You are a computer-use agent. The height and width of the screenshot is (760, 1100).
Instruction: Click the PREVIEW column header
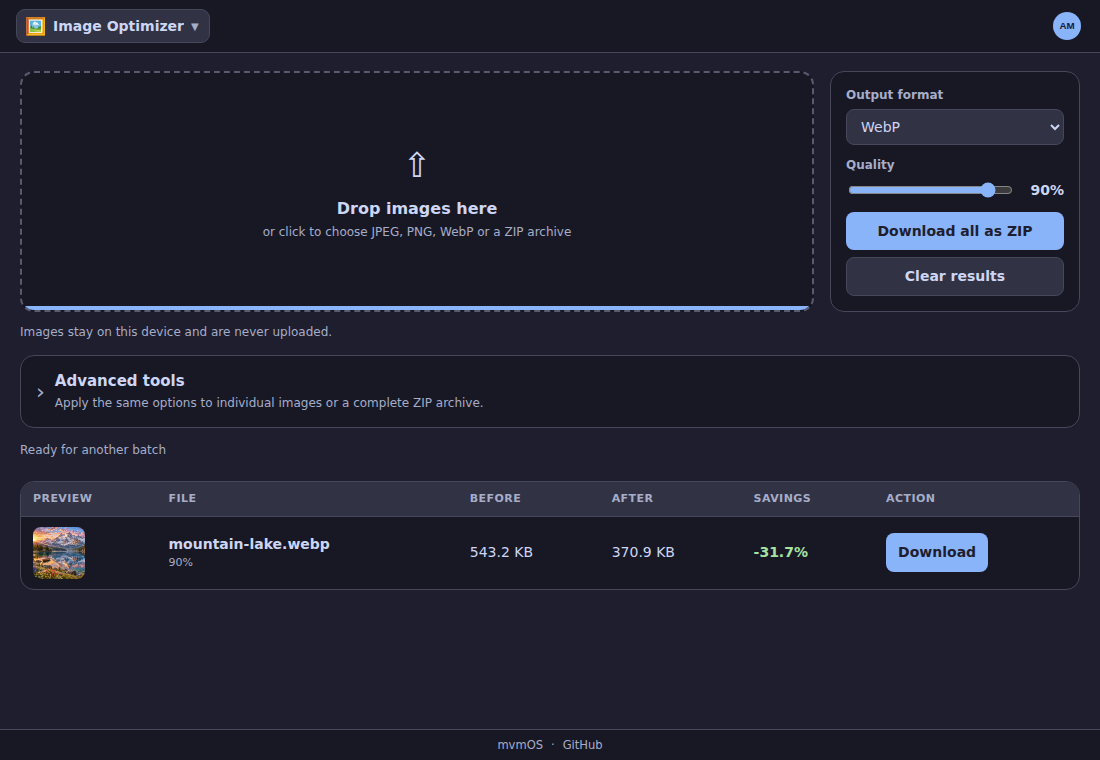click(x=62, y=498)
